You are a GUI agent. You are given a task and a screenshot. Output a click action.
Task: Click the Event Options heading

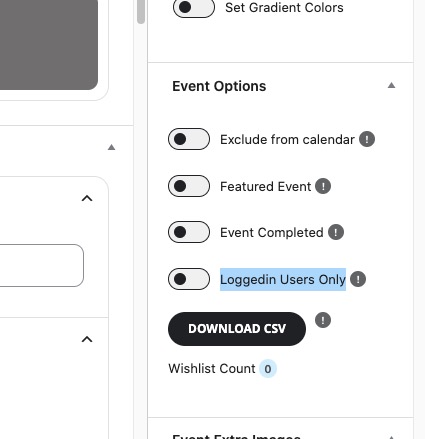(x=219, y=86)
